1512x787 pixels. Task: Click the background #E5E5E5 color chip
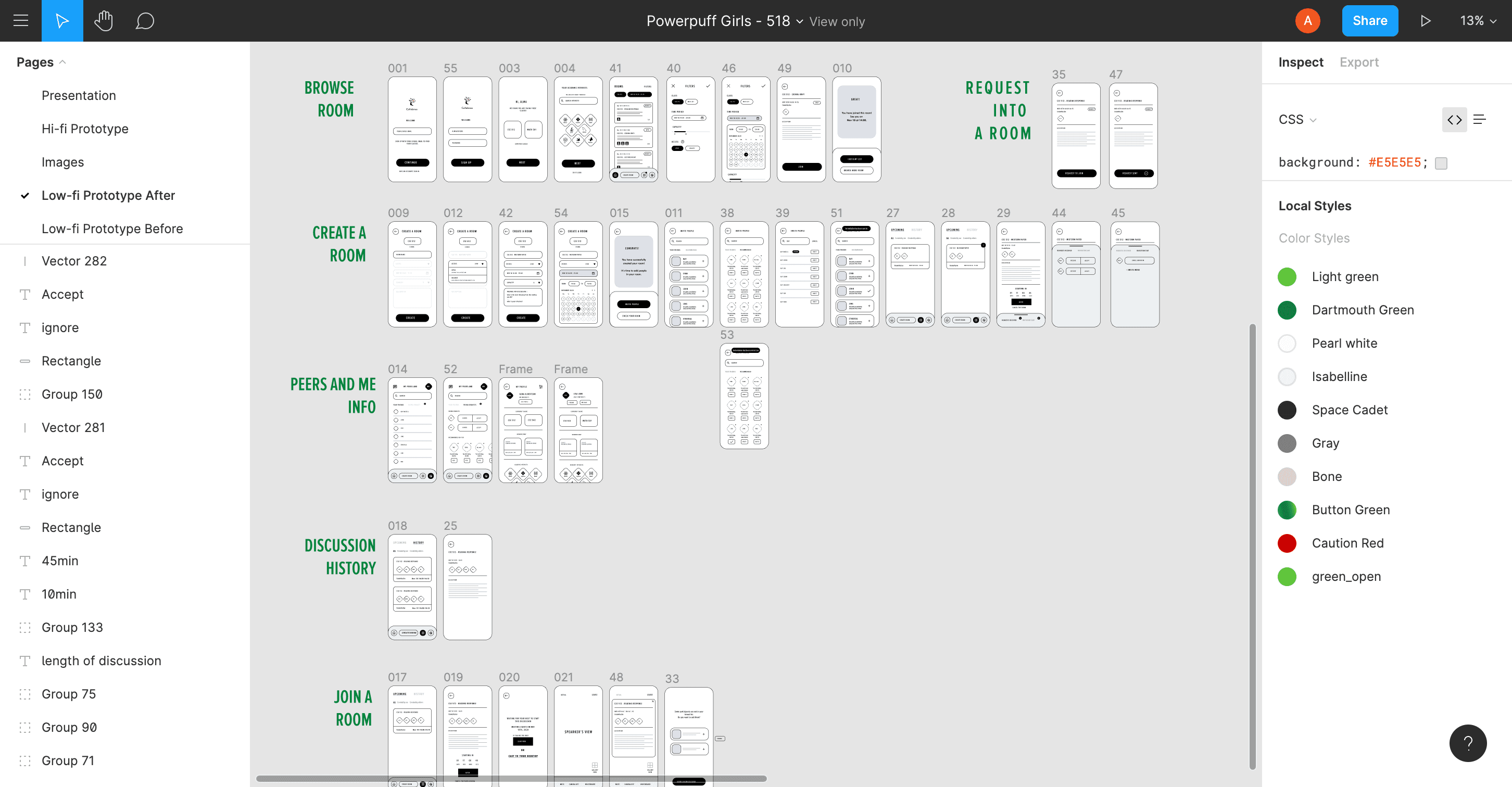[1440, 163]
